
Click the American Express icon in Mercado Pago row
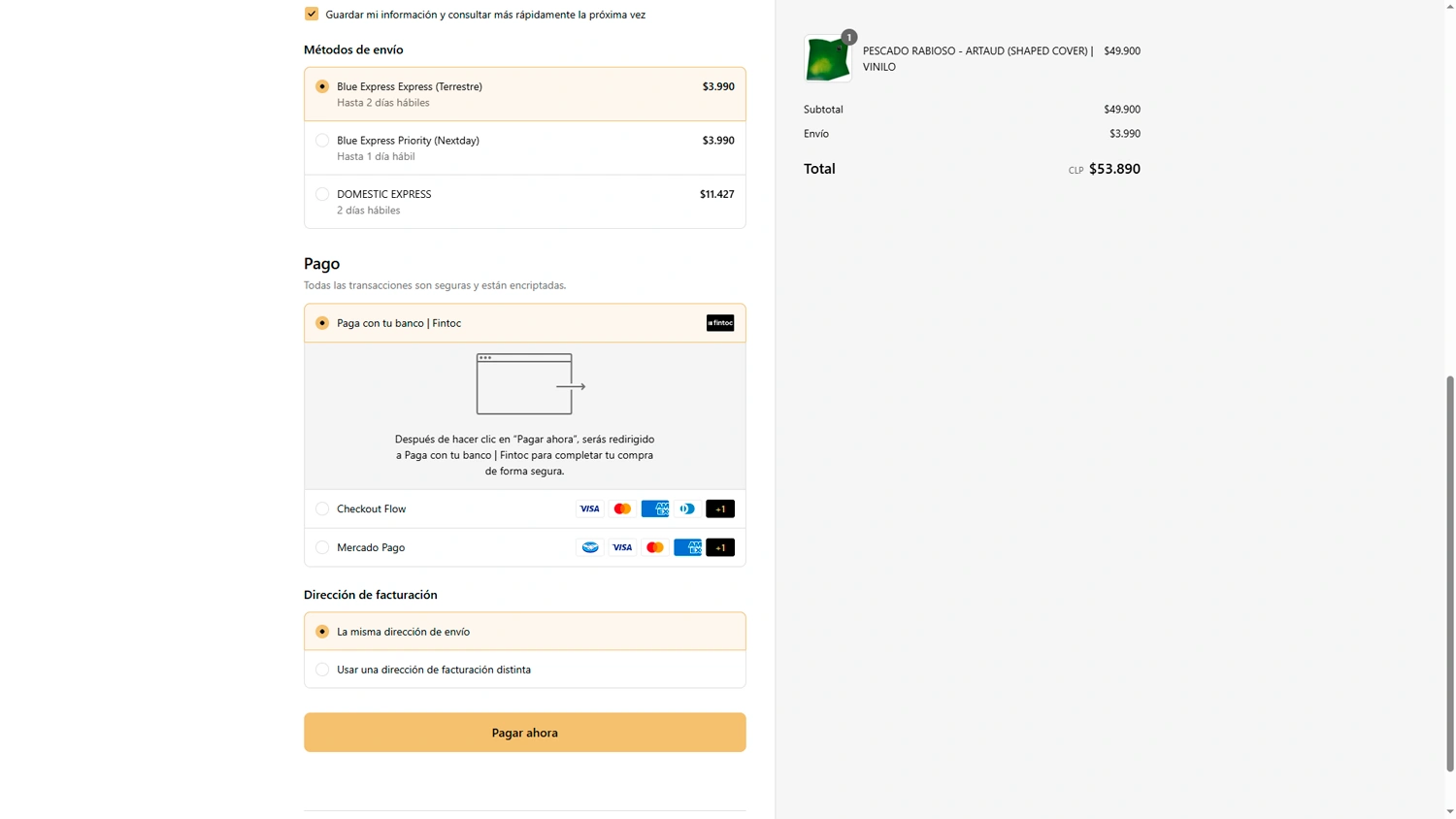click(687, 547)
